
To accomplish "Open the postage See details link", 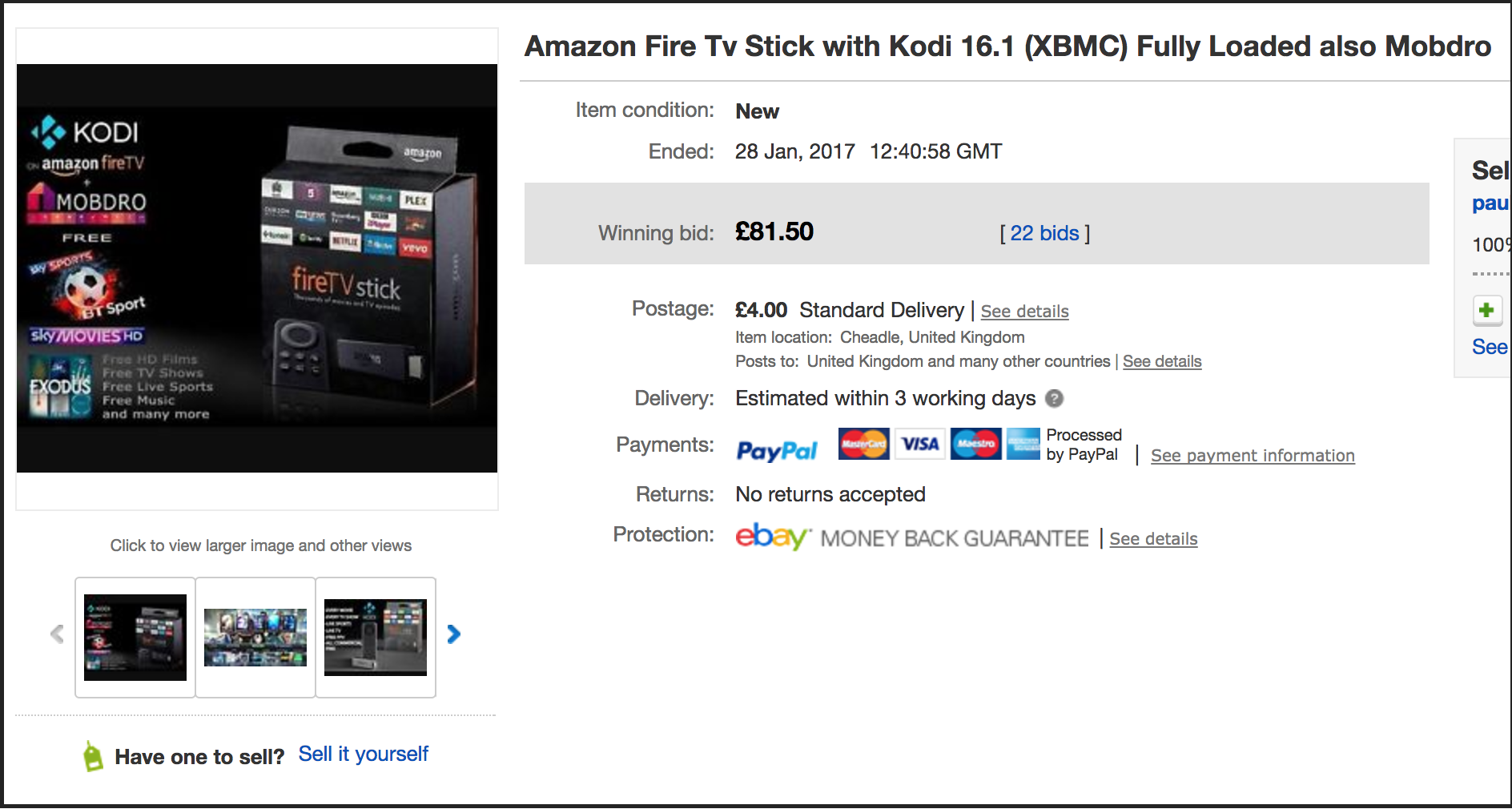I will click(1024, 312).
